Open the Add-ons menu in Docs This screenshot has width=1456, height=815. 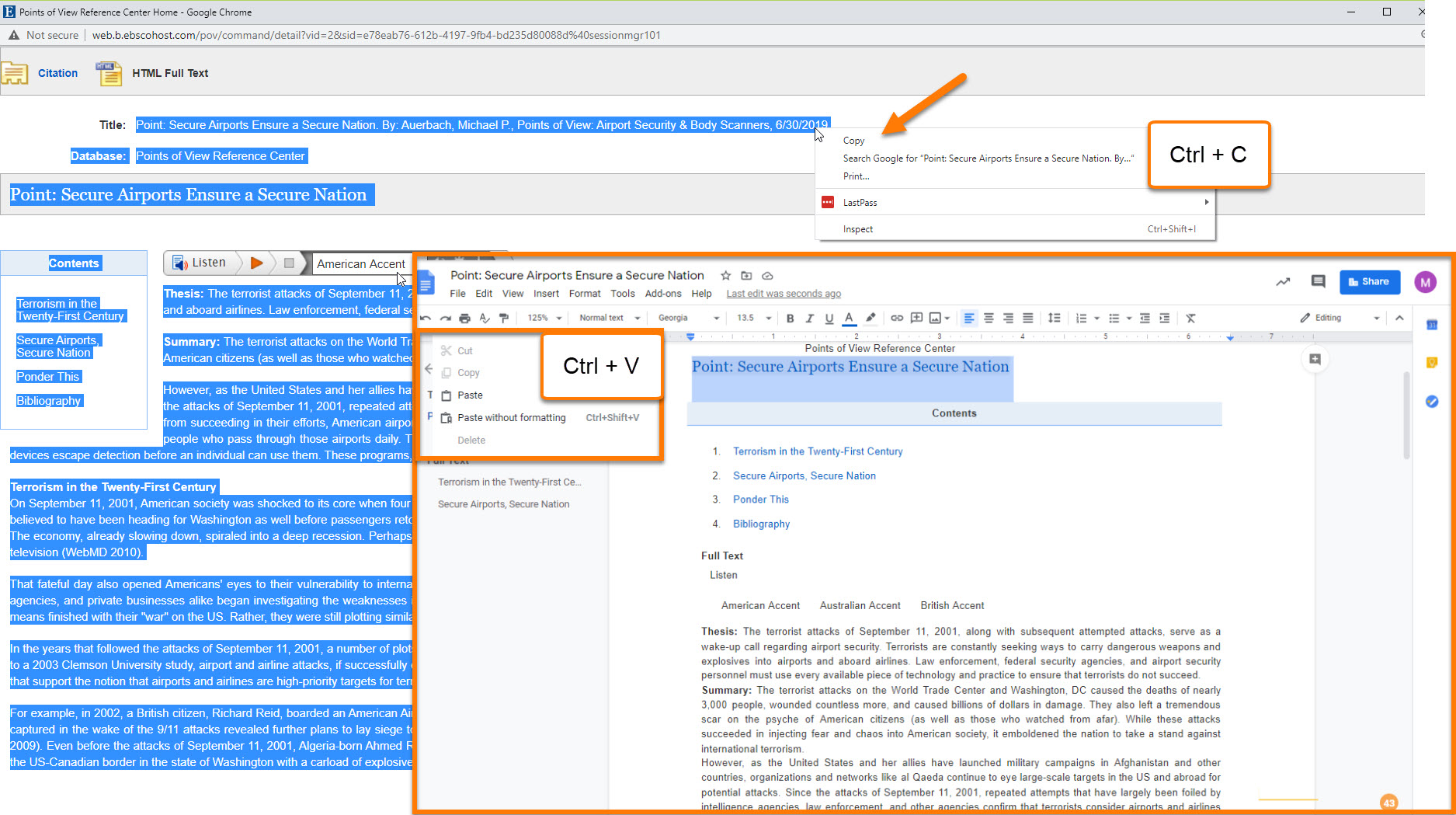coord(663,294)
